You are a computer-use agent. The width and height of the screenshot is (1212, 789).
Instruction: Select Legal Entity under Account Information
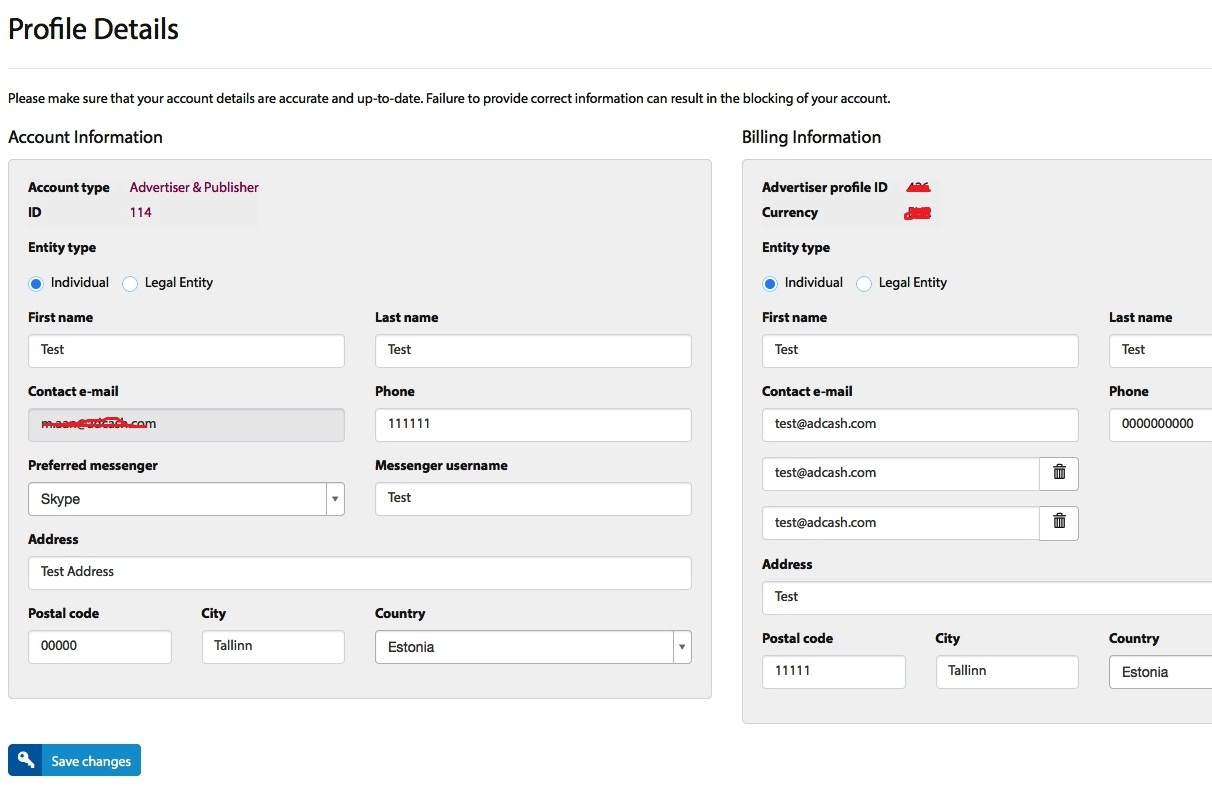pos(130,284)
